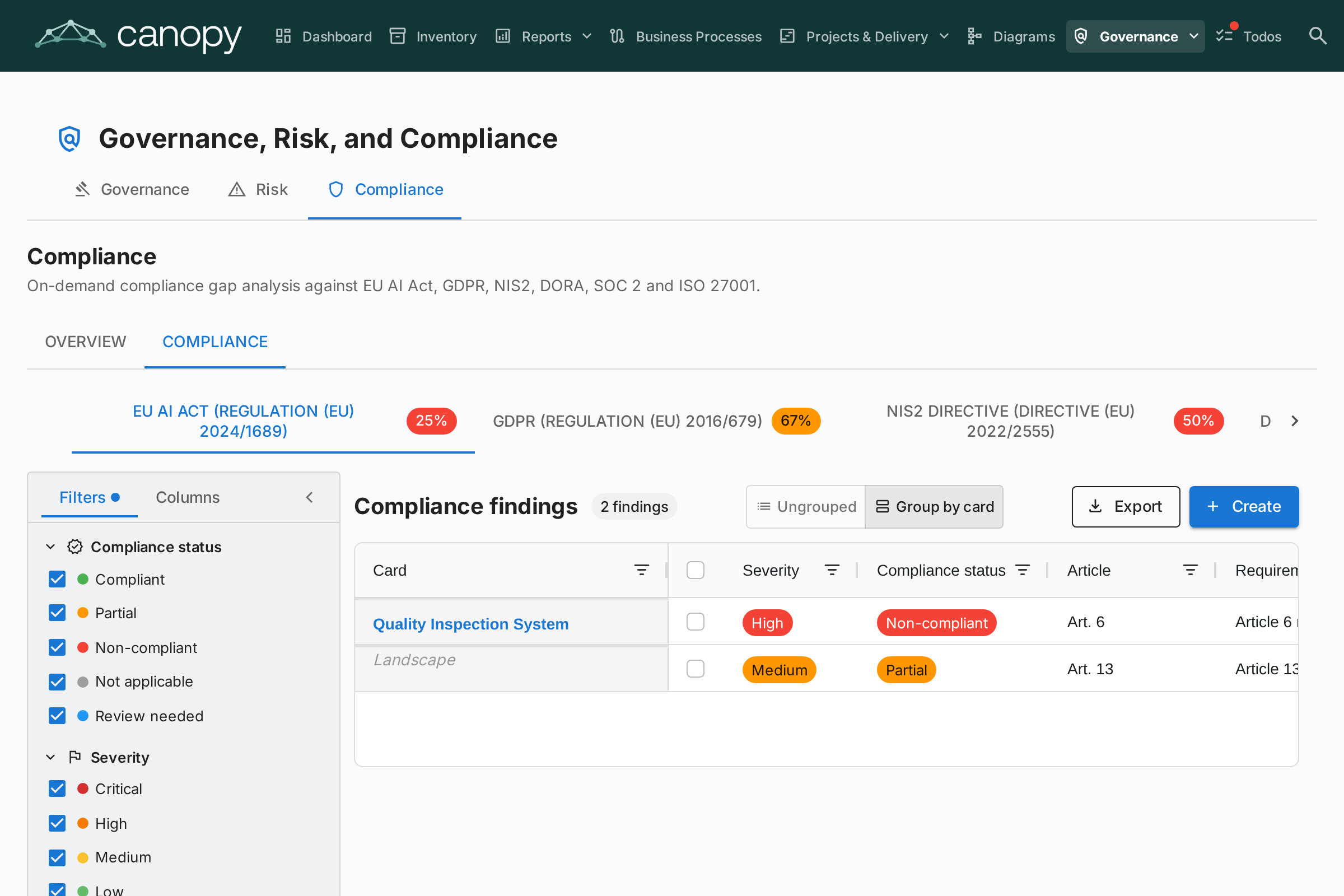Open the GDPR regulation tab
This screenshot has height=896, width=1344.
pyautogui.click(x=656, y=421)
